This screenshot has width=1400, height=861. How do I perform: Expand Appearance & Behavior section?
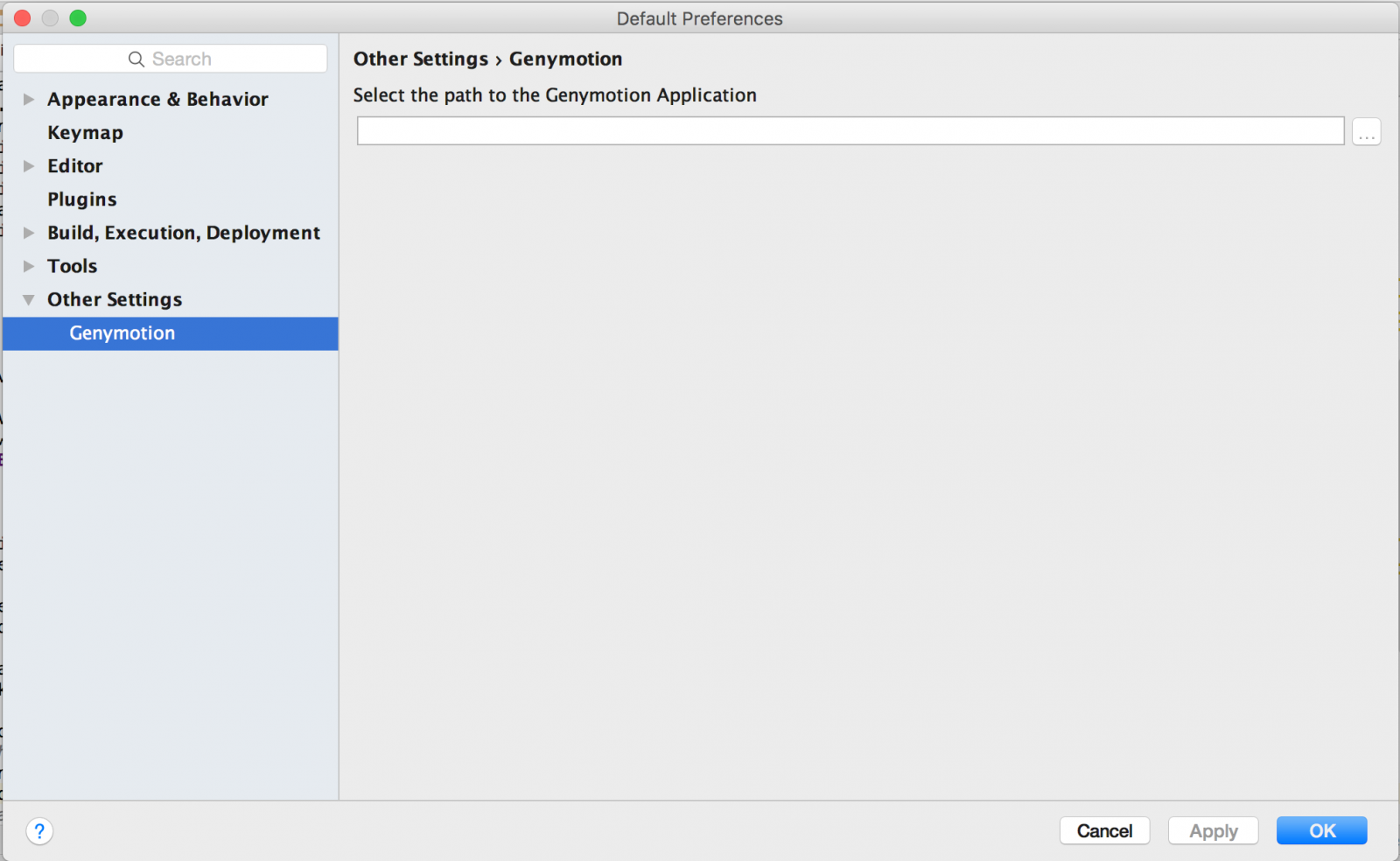point(29,99)
